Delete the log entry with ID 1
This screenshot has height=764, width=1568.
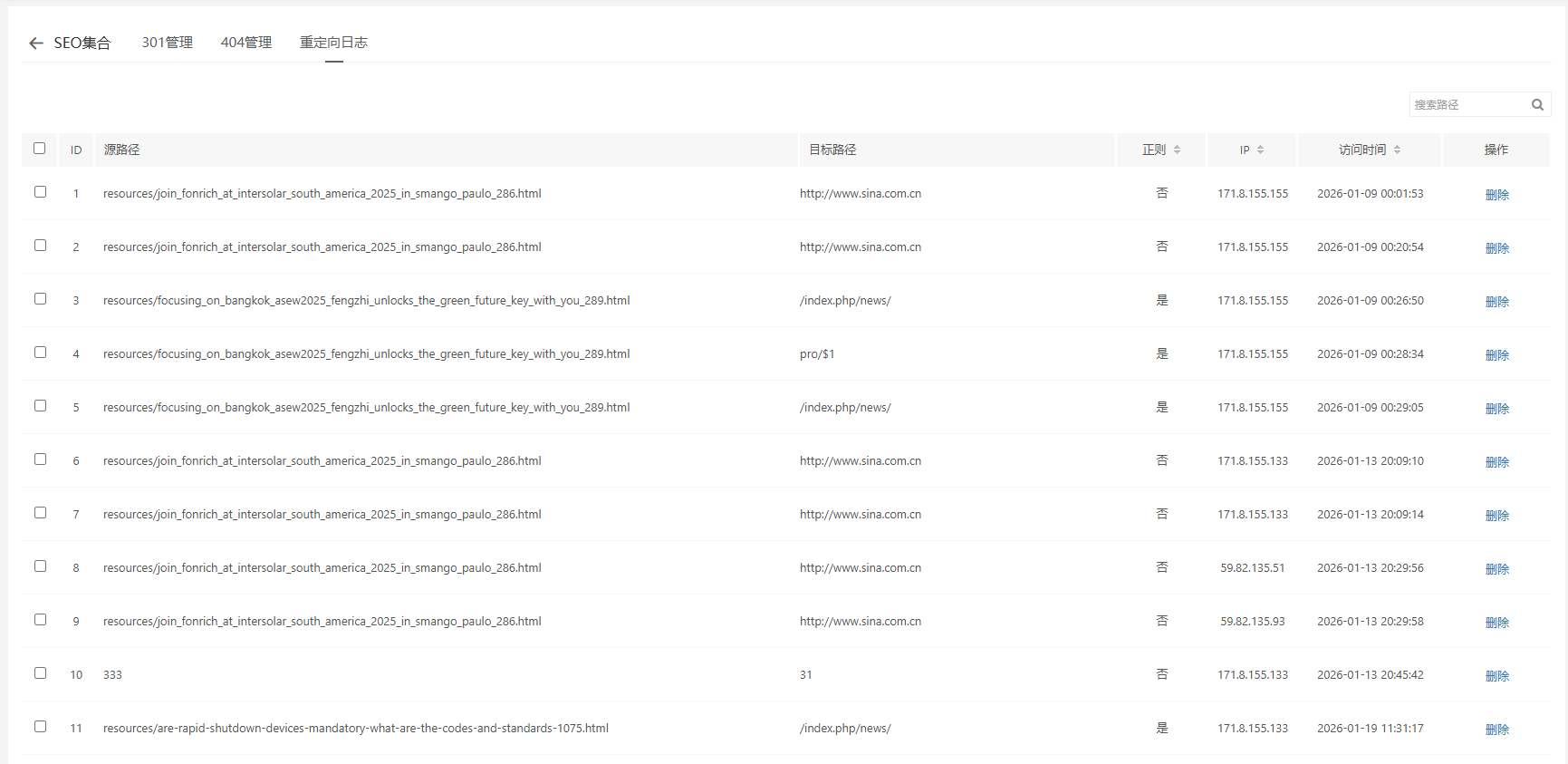point(1496,195)
